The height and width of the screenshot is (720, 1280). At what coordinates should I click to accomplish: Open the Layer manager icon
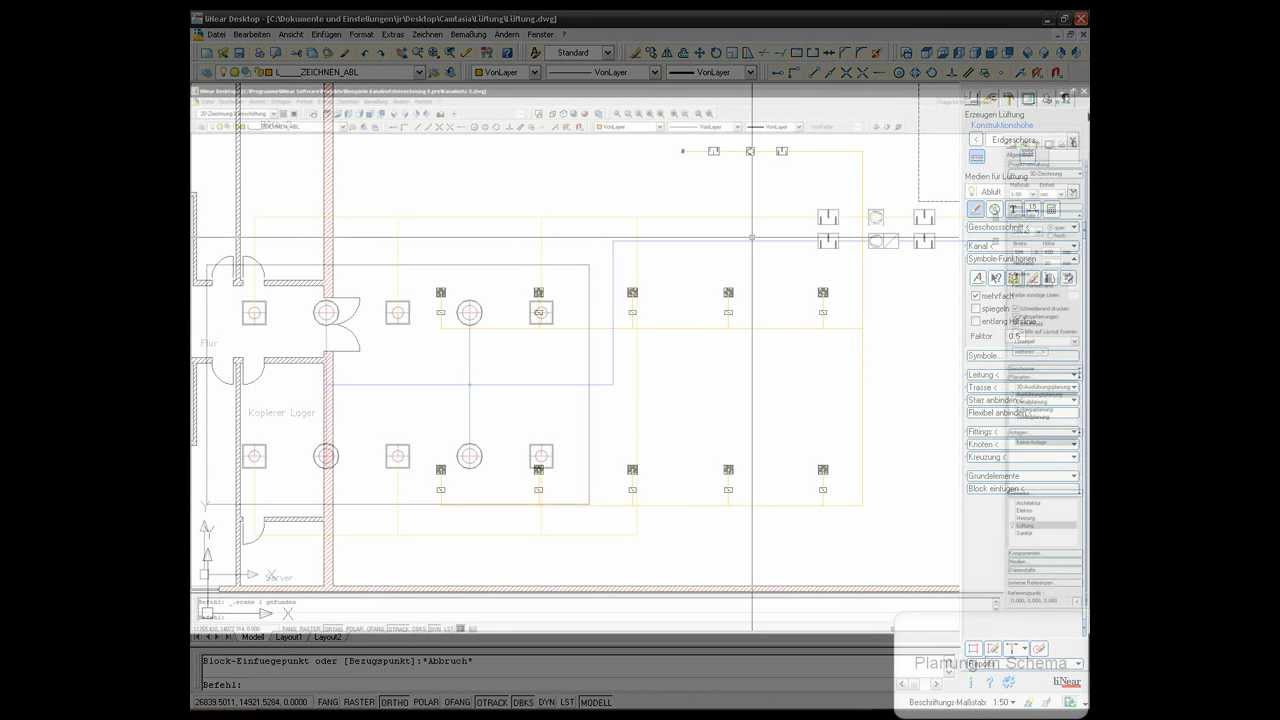[x=207, y=72]
